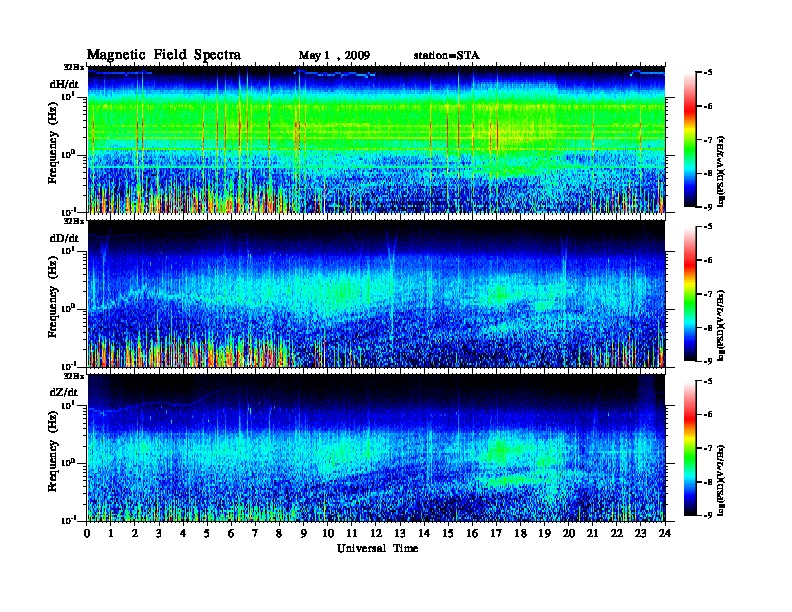Viewport: 792px width, 612px height.
Task: Click the hour 24 tick label
Action: pyautogui.click(x=665, y=533)
